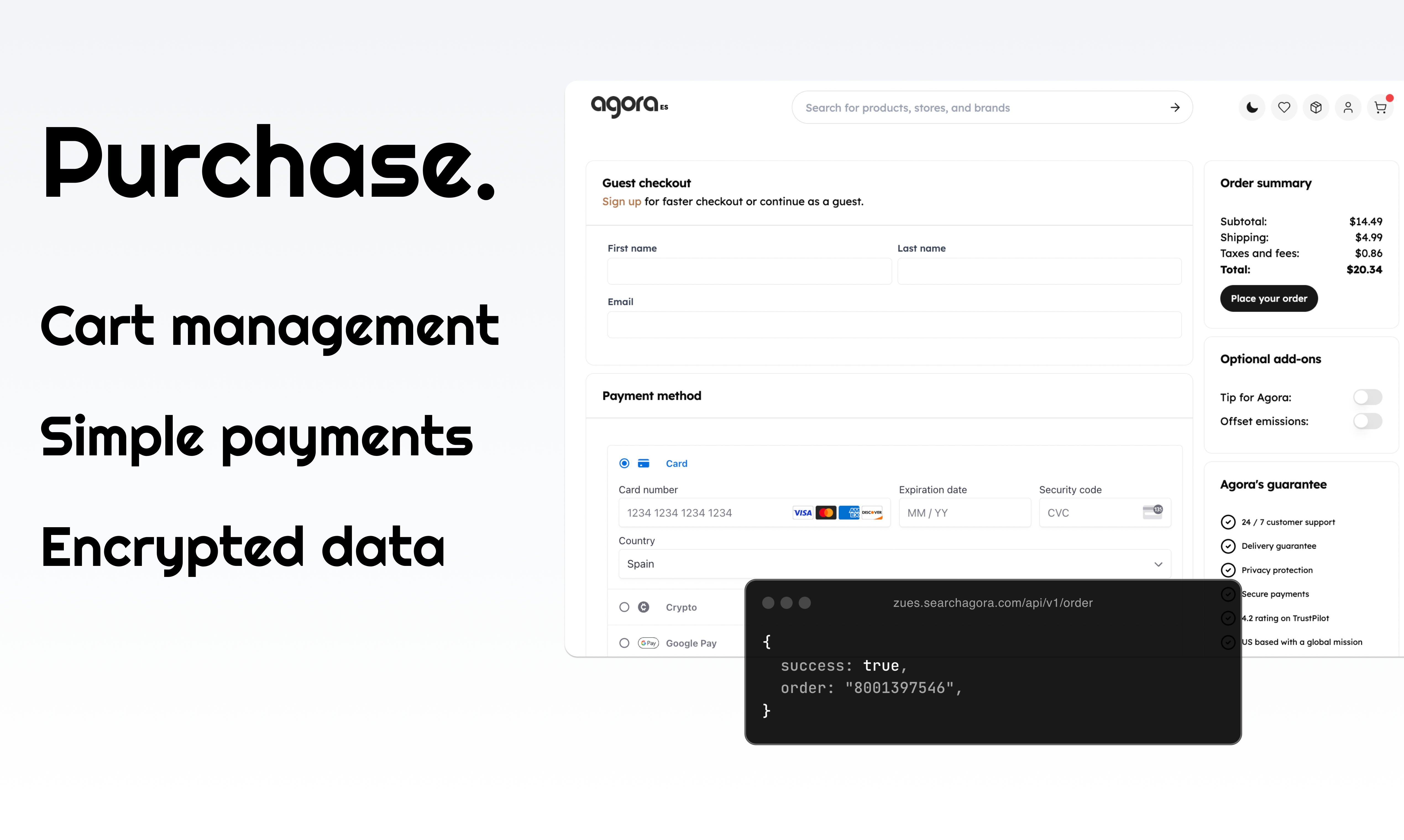Screen dimensions: 1404x840
Task: Click the Sign up link
Action: click(622, 201)
